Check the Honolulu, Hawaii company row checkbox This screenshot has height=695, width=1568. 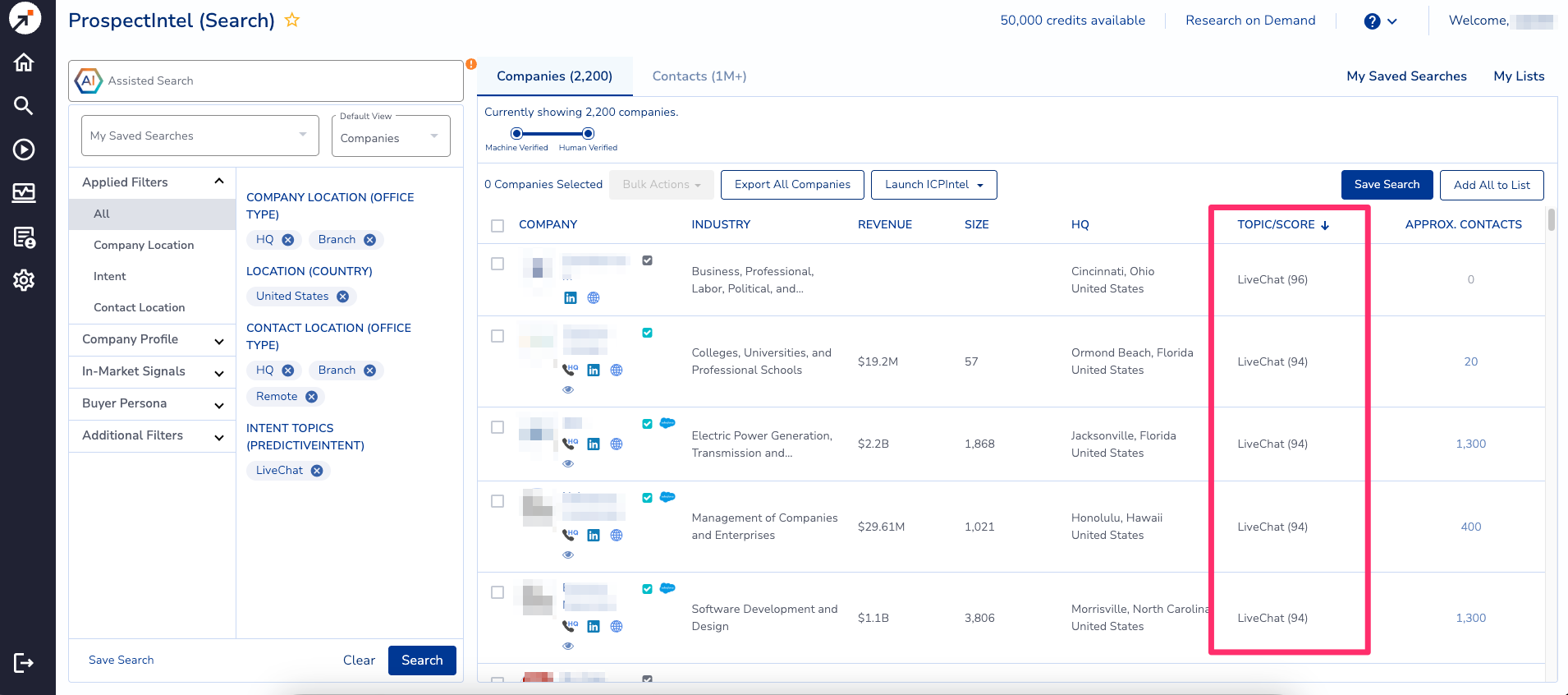click(497, 501)
